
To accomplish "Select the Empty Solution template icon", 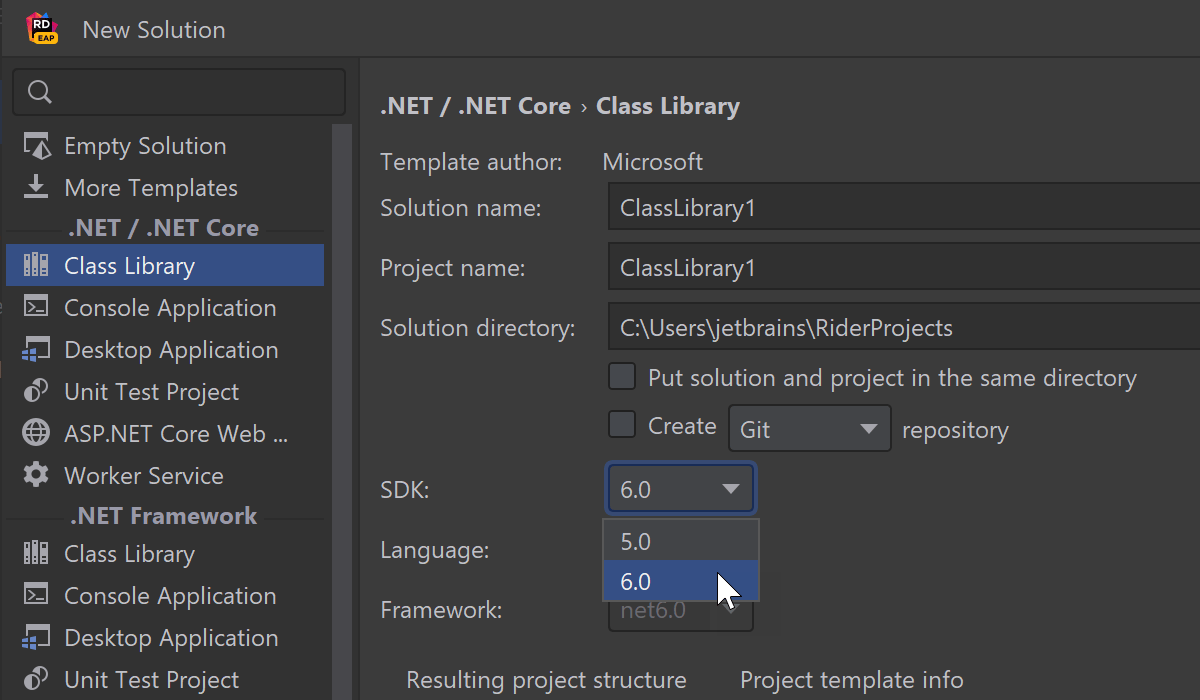I will (x=36, y=146).
